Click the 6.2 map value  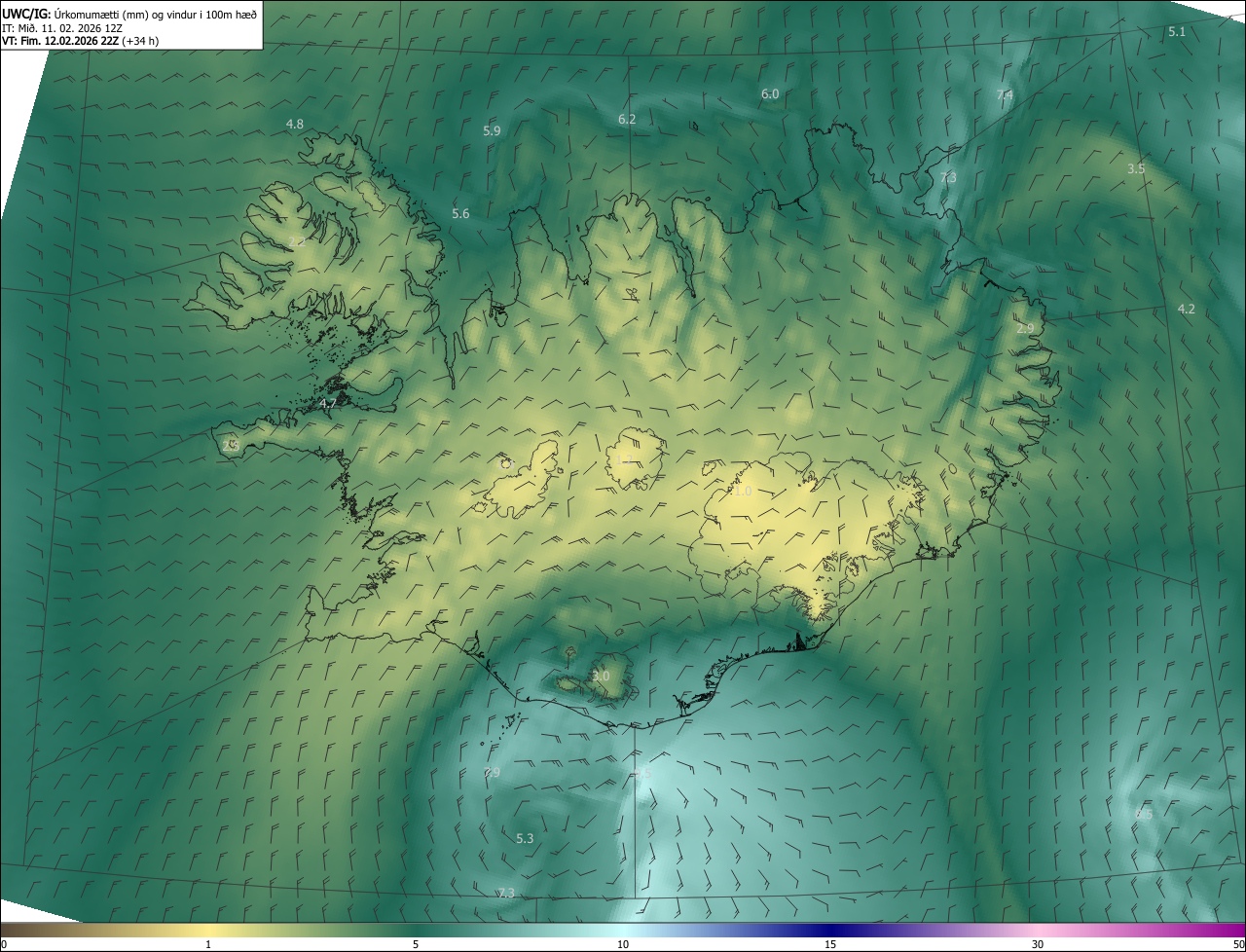coord(627,119)
